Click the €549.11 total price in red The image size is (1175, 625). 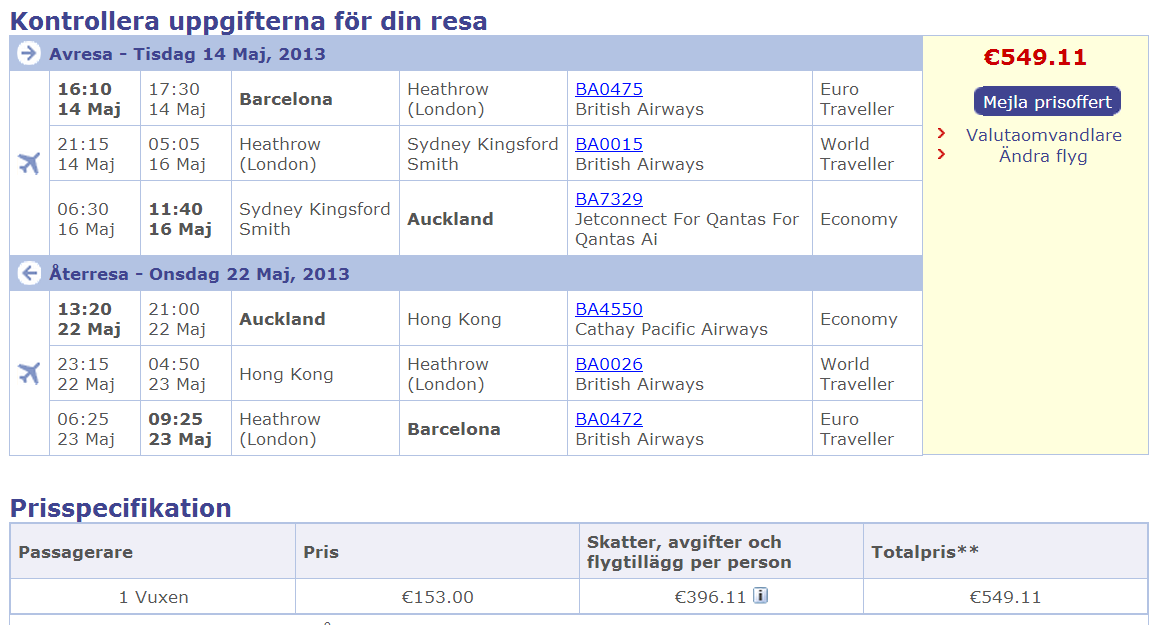1035,58
